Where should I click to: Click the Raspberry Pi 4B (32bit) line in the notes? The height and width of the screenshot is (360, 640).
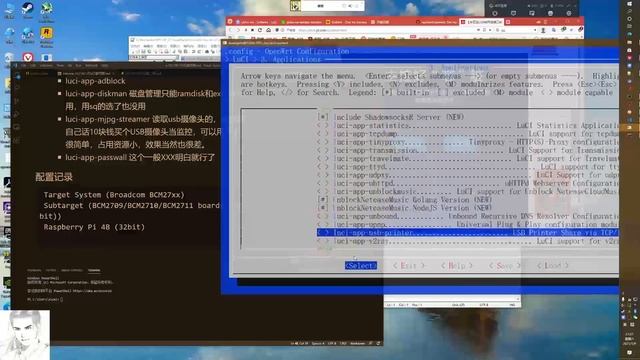click(x=94, y=227)
